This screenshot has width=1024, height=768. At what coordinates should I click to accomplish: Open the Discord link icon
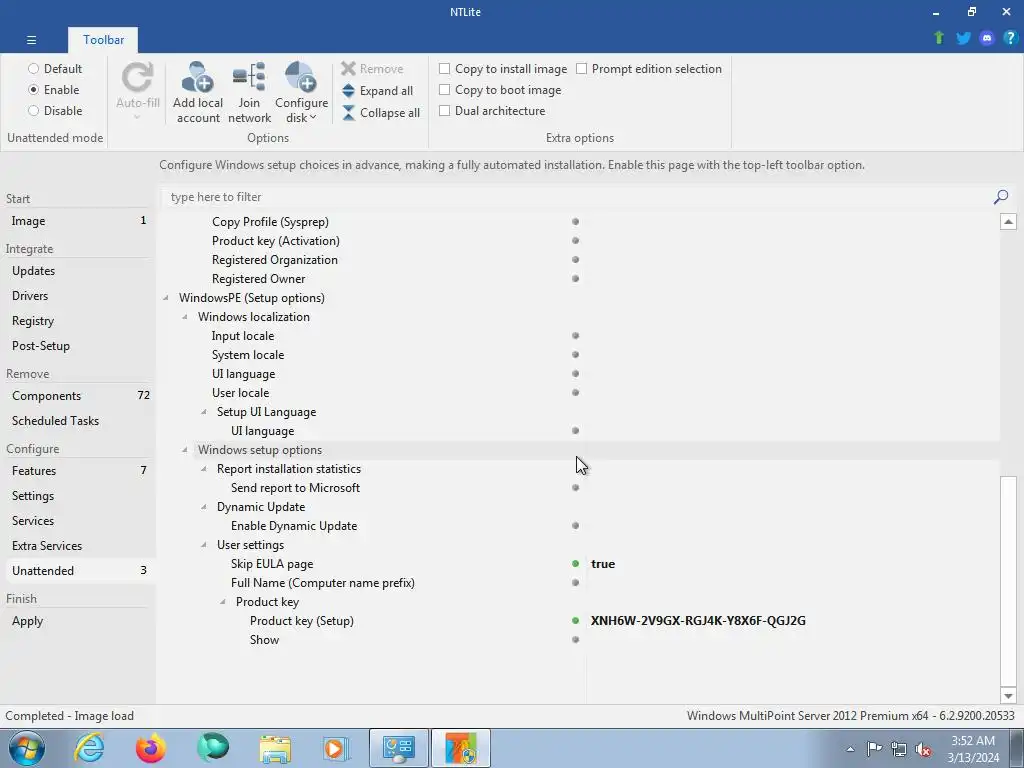987,38
